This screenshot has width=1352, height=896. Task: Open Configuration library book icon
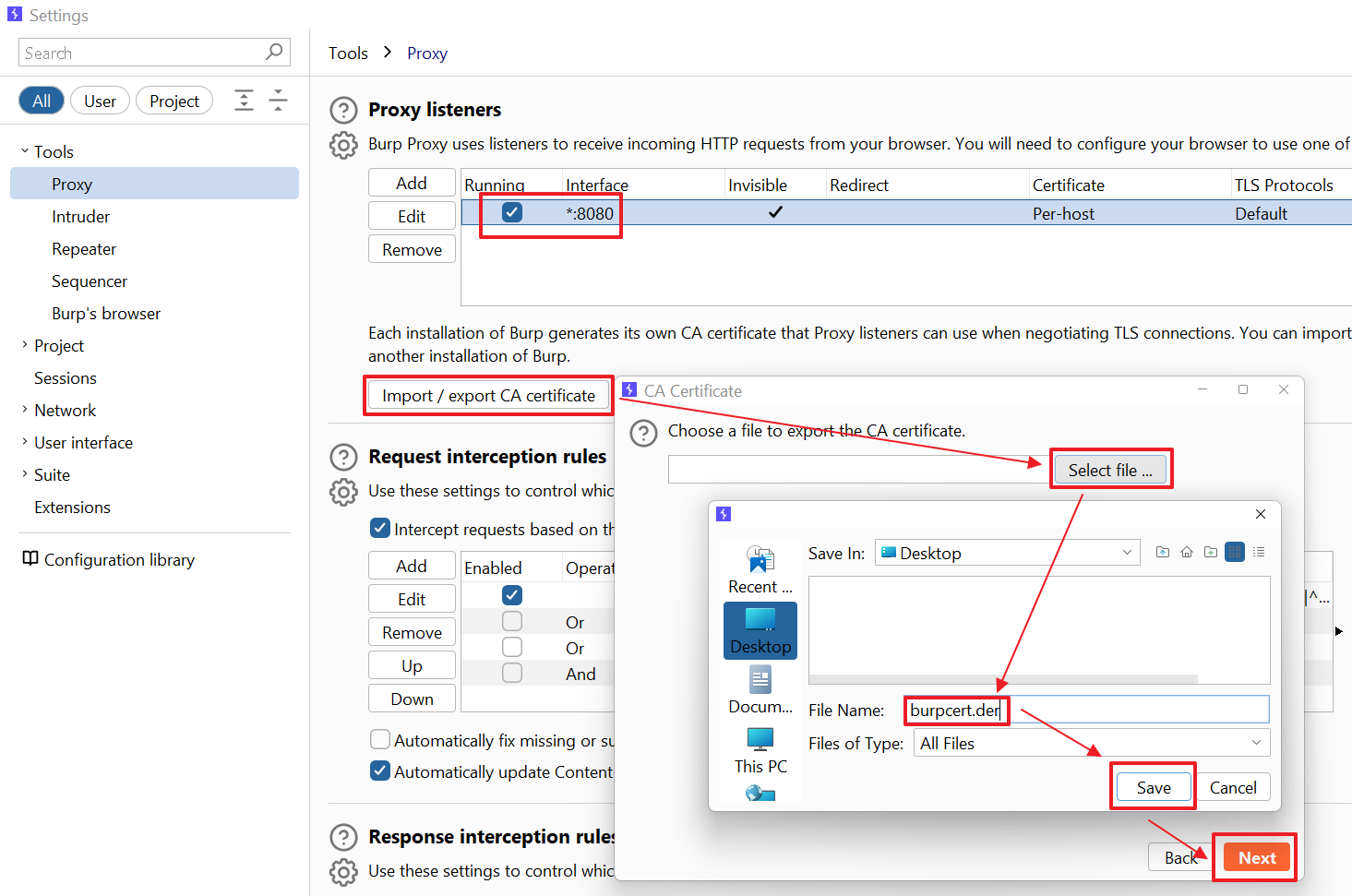30,559
